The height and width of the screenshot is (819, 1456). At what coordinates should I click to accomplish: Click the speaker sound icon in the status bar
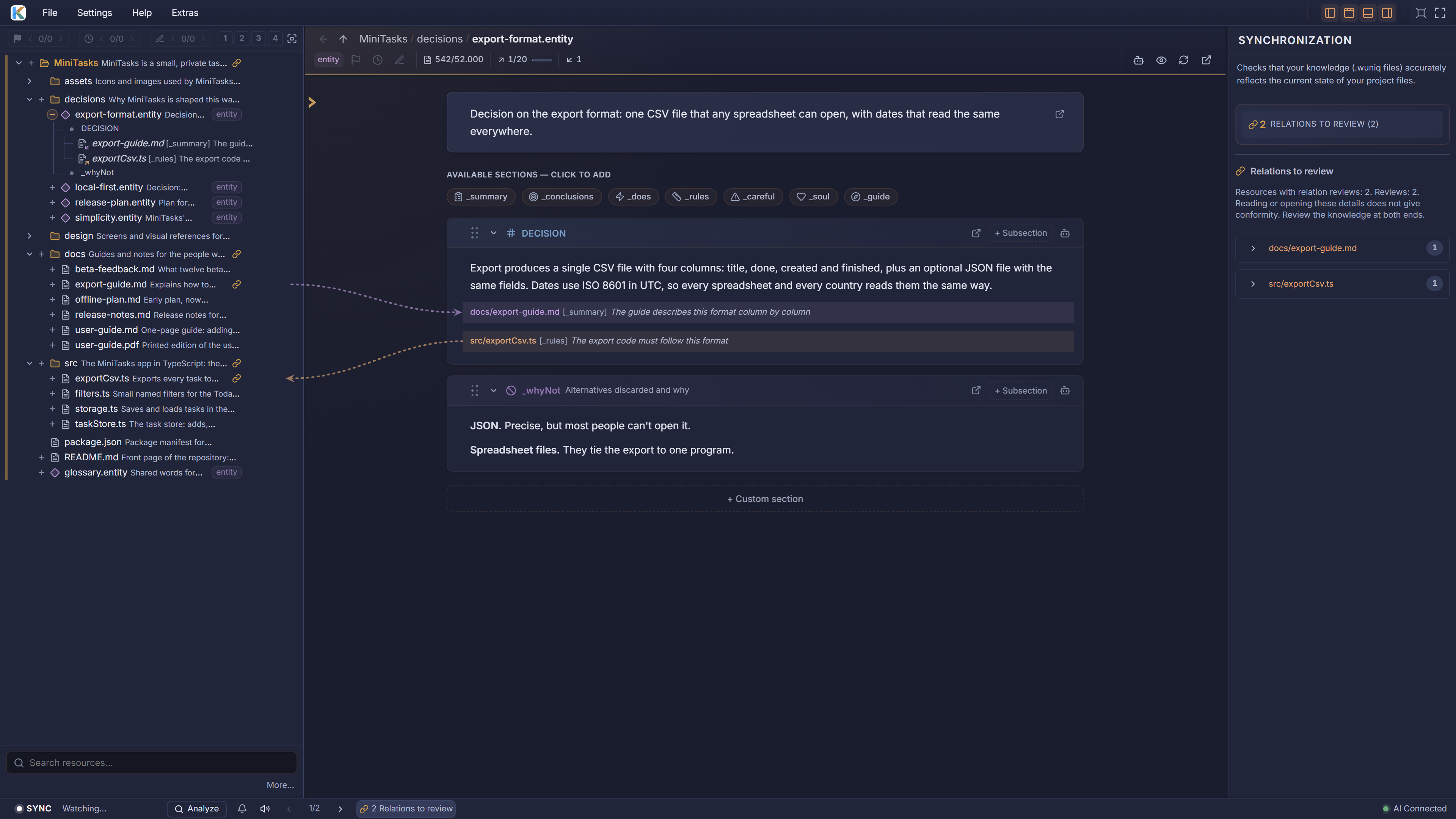pos(265,808)
